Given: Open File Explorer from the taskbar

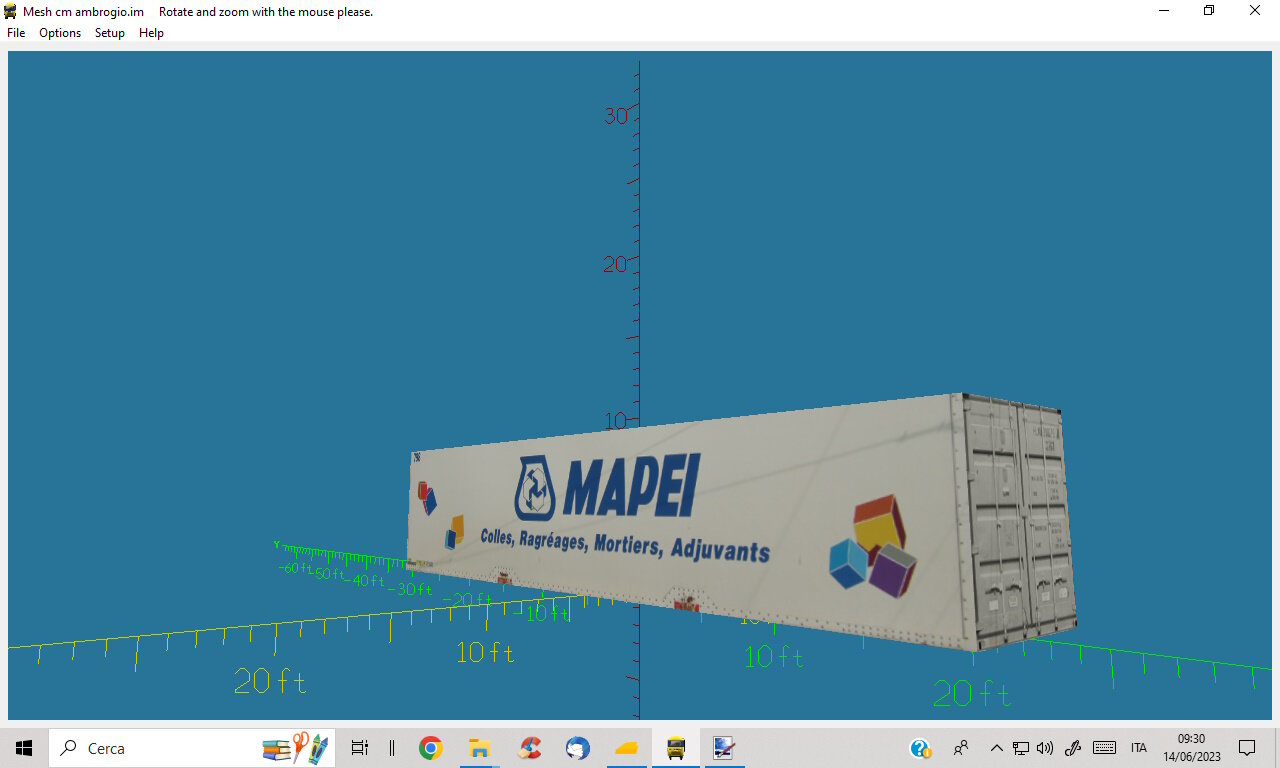Looking at the screenshot, I should point(479,748).
